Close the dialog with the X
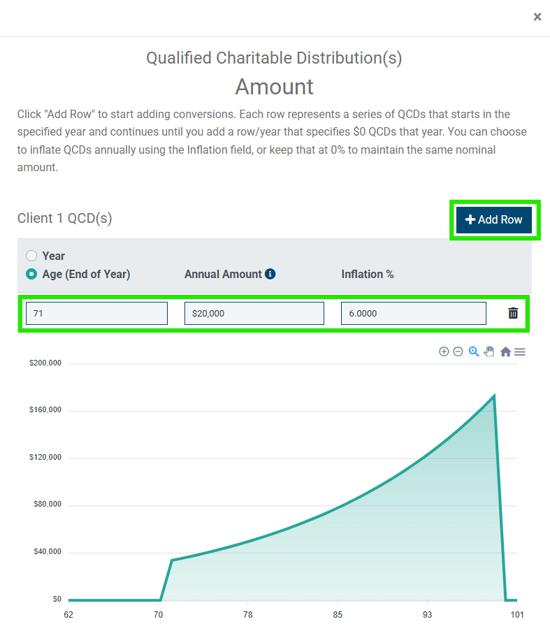550x640 pixels. pyautogui.click(x=537, y=17)
